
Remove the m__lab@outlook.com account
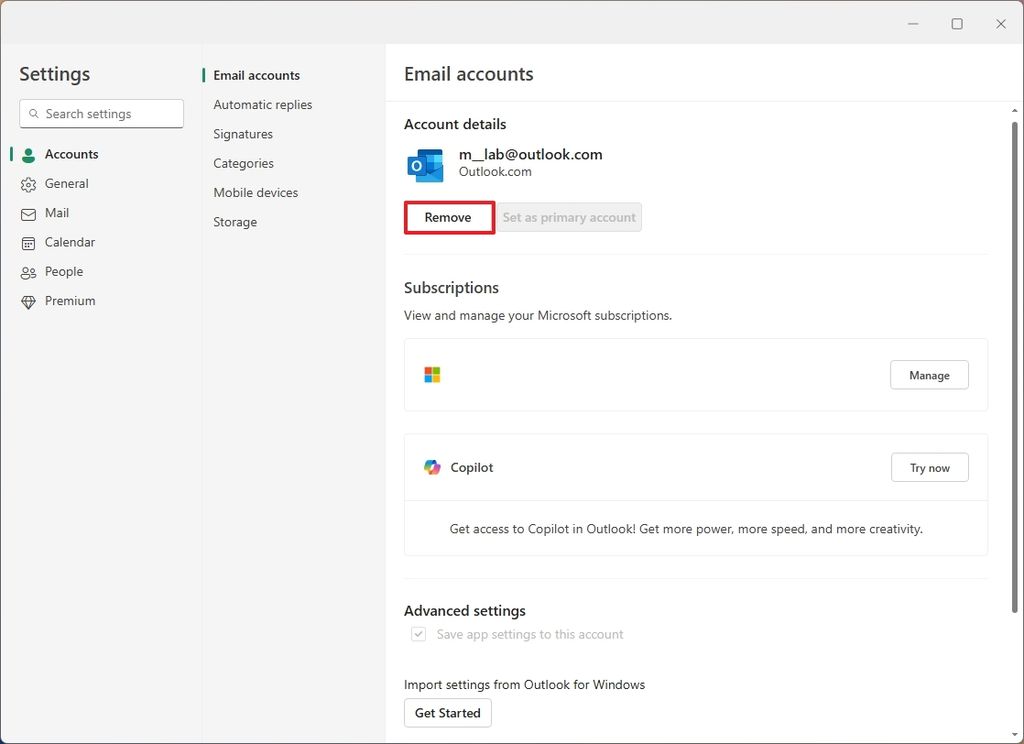(447, 216)
